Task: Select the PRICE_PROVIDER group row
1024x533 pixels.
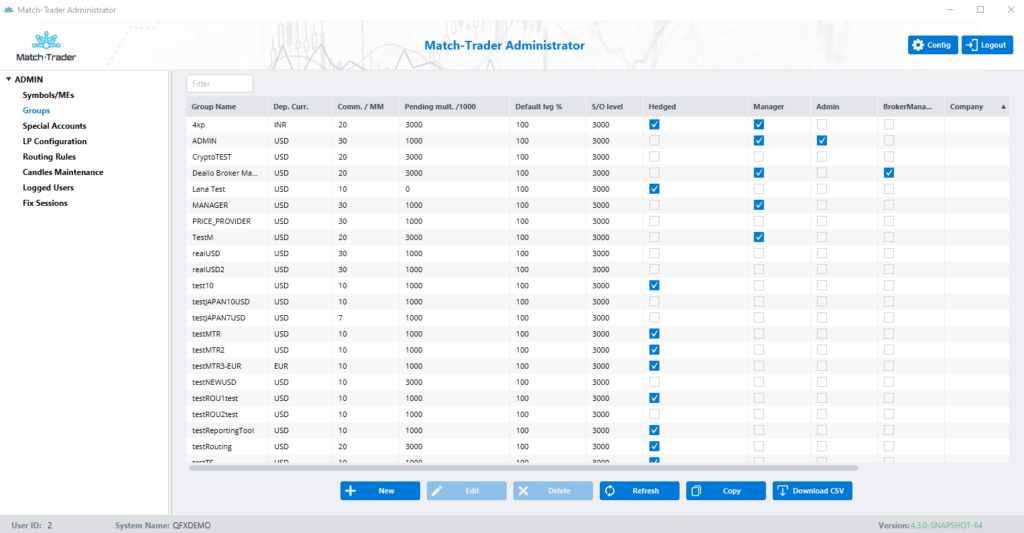Action: pyautogui.click(x=598, y=221)
